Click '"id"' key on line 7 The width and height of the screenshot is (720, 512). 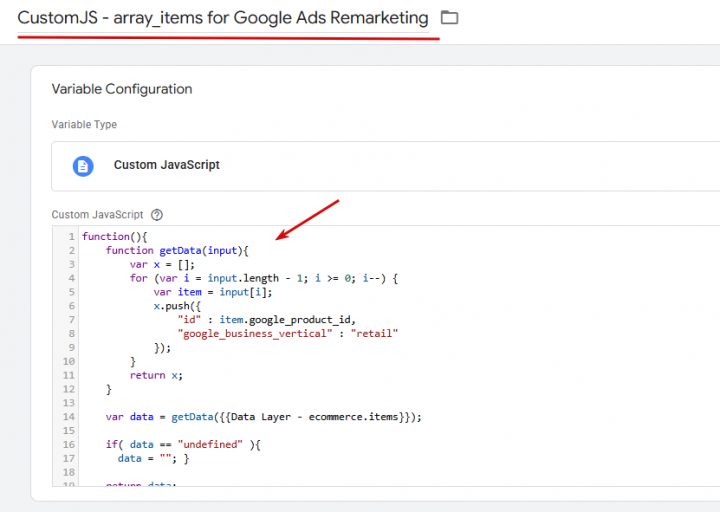point(189,320)
